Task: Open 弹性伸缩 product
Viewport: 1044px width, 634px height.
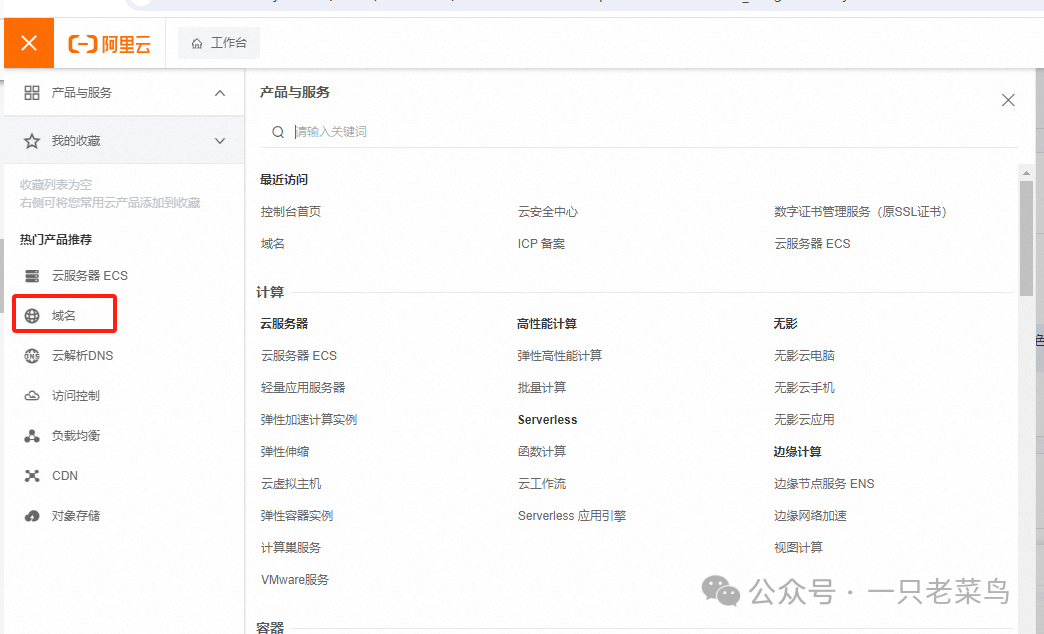Action: click(285, 452)
